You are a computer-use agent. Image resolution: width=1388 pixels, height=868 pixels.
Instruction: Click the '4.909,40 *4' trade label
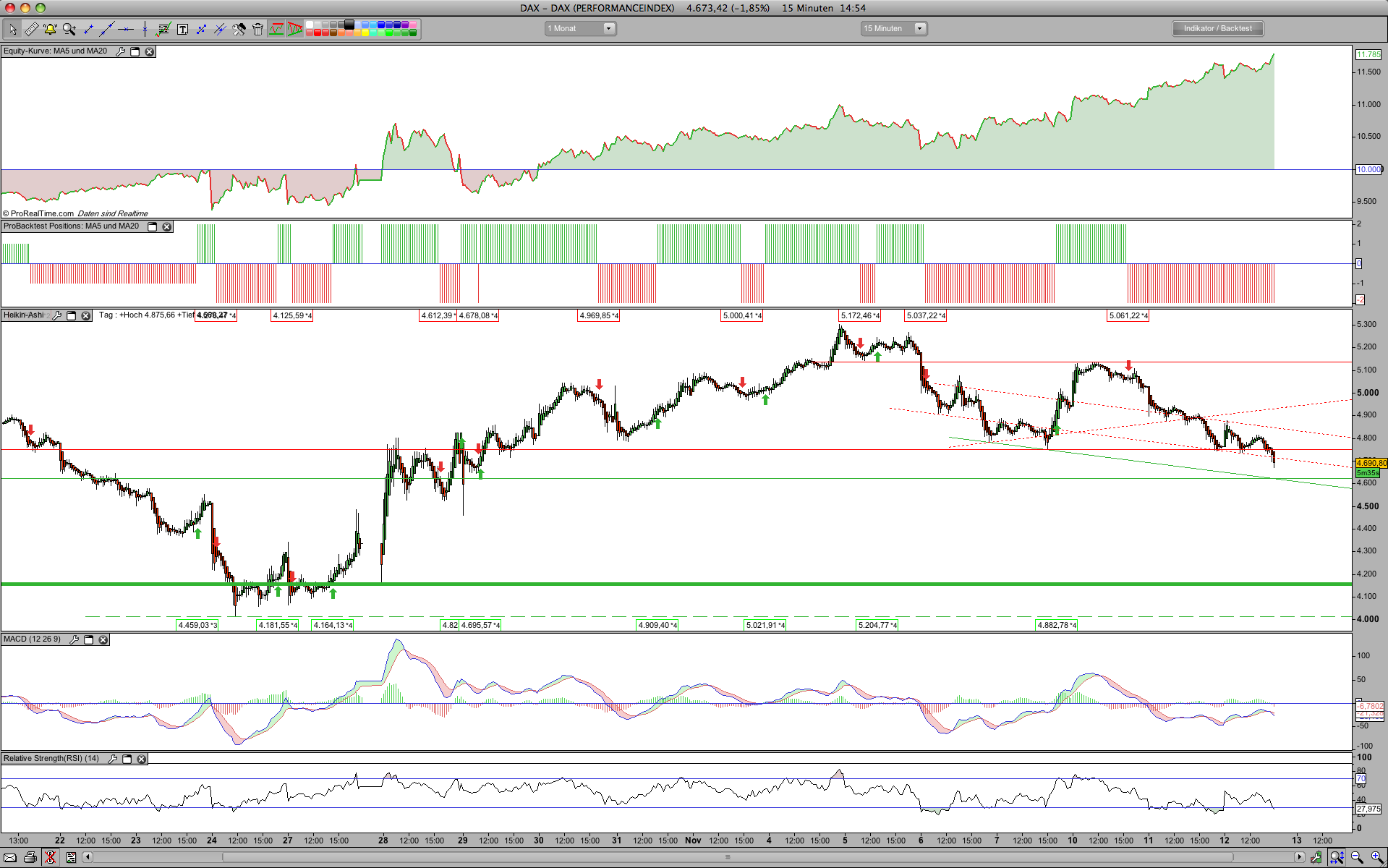[657, 625]
